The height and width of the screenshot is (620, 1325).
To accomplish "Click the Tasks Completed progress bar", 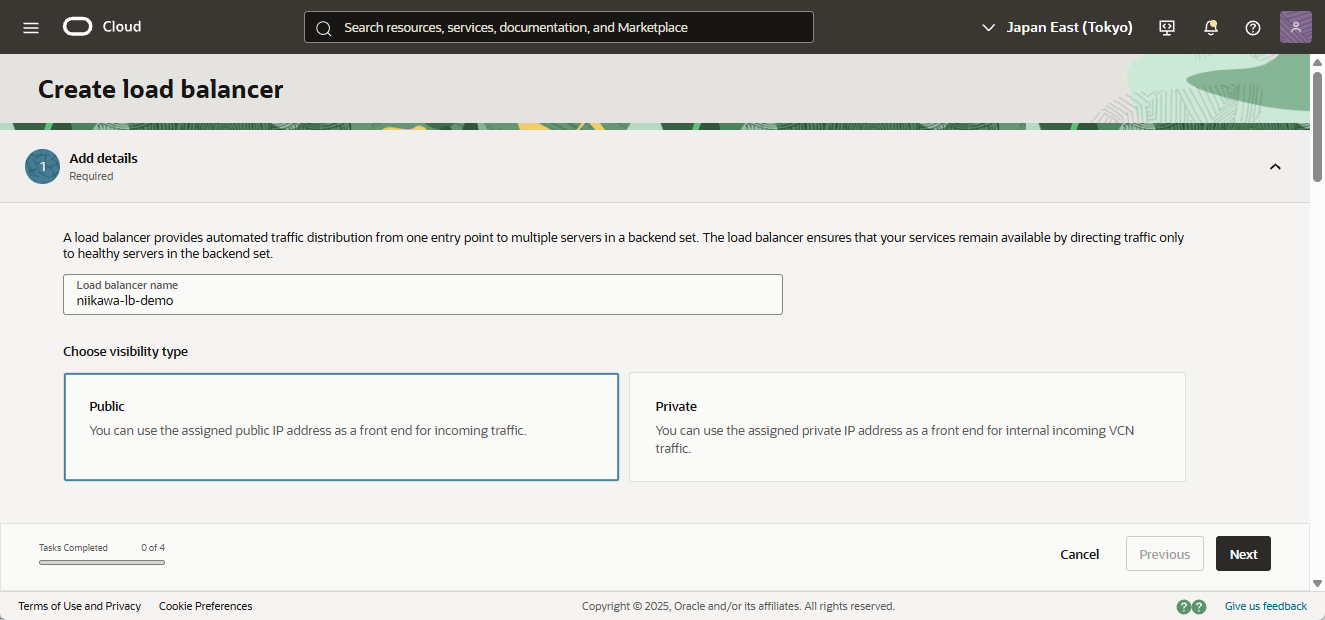I will coord(102,562).
